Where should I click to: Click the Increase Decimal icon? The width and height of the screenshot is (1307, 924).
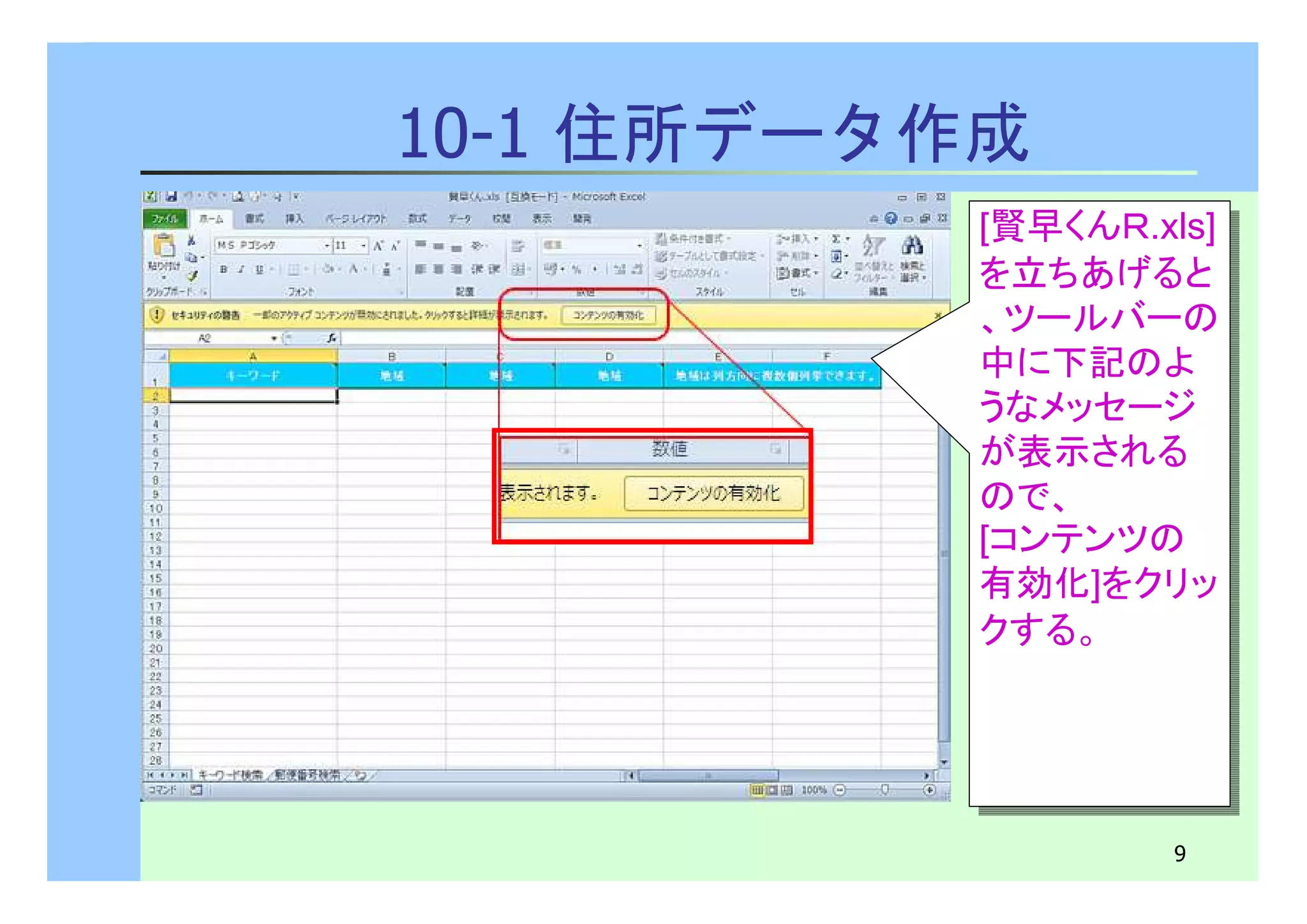pyautogui.click(x=619, y=269)
